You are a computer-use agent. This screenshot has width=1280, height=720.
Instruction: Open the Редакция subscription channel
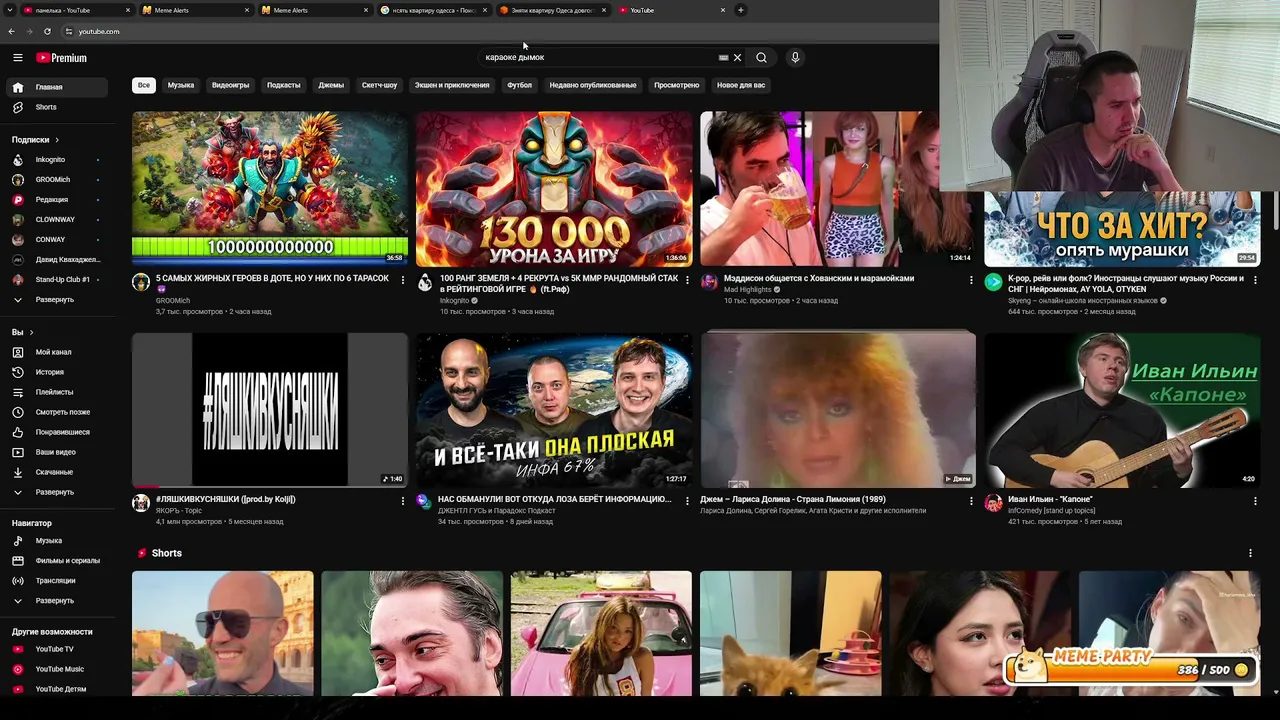coord(55,200)
